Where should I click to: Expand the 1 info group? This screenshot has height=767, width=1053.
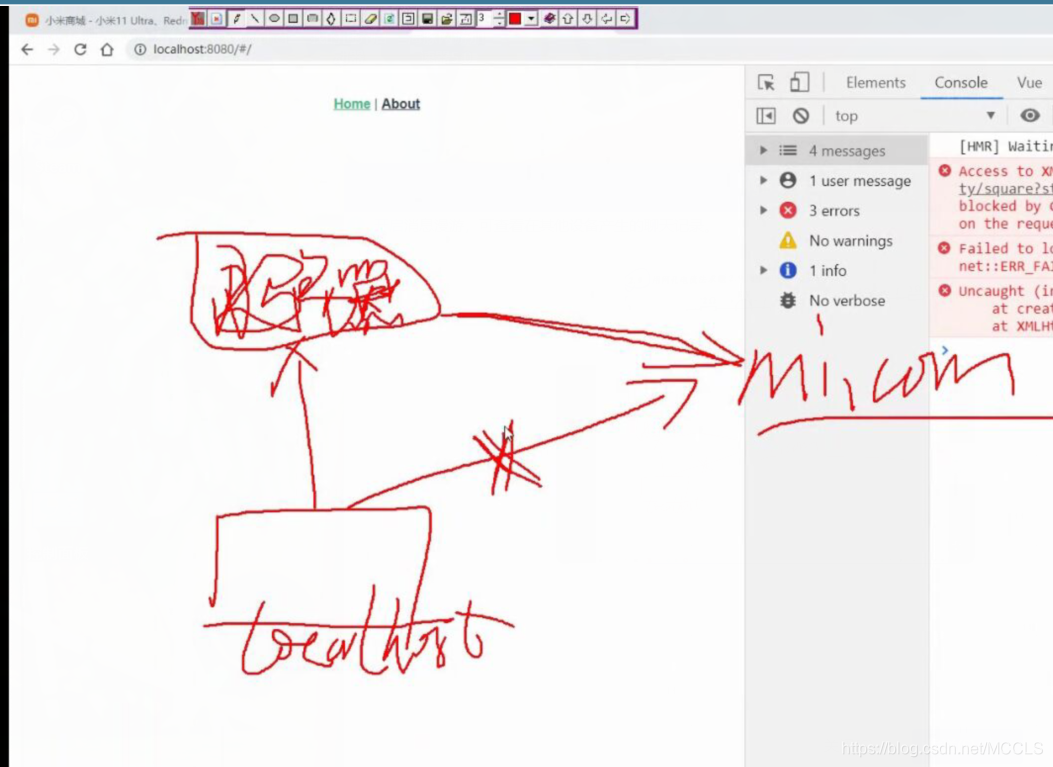pyautogui.click(x=763, y=270)
